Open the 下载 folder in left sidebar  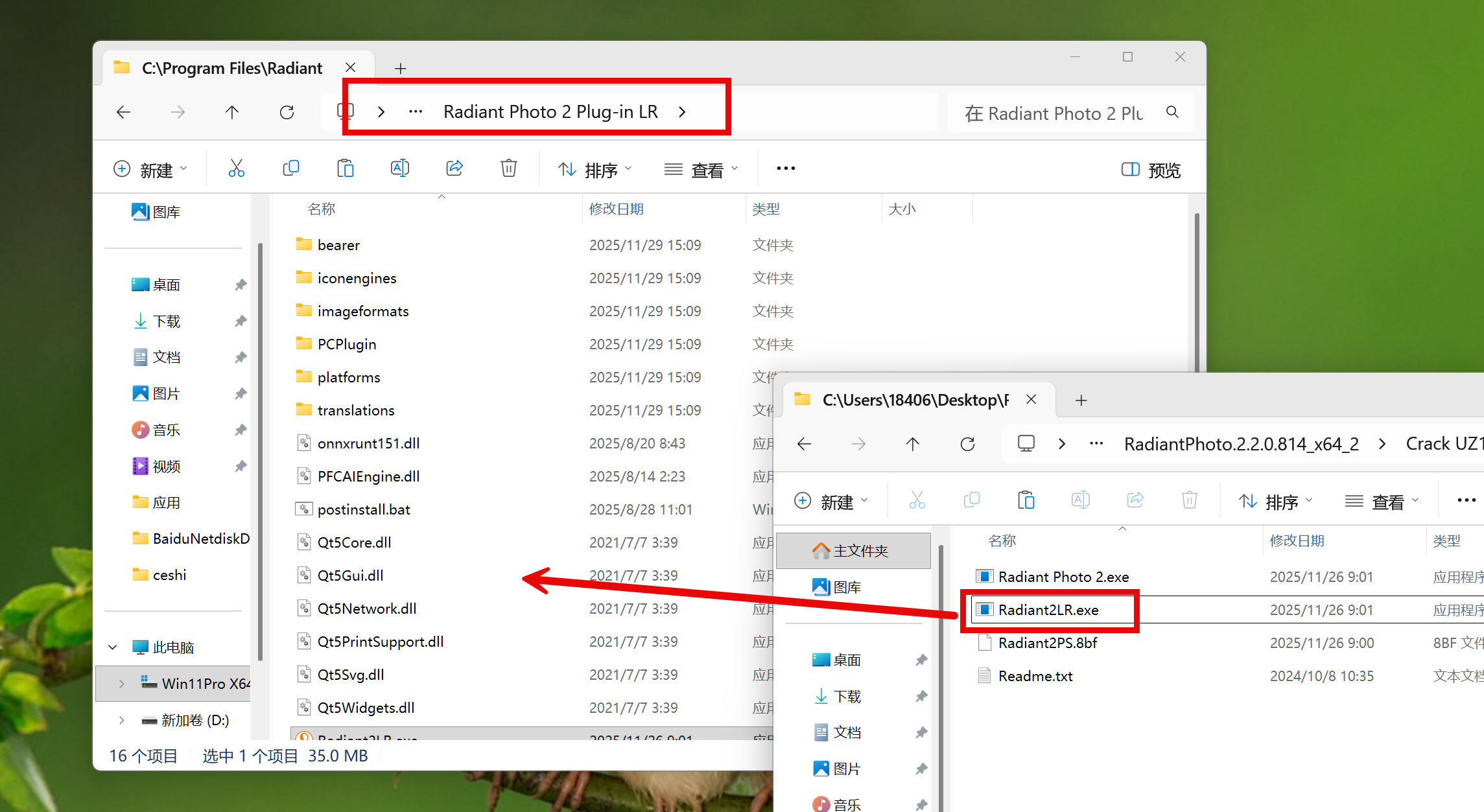coord(167,321)
